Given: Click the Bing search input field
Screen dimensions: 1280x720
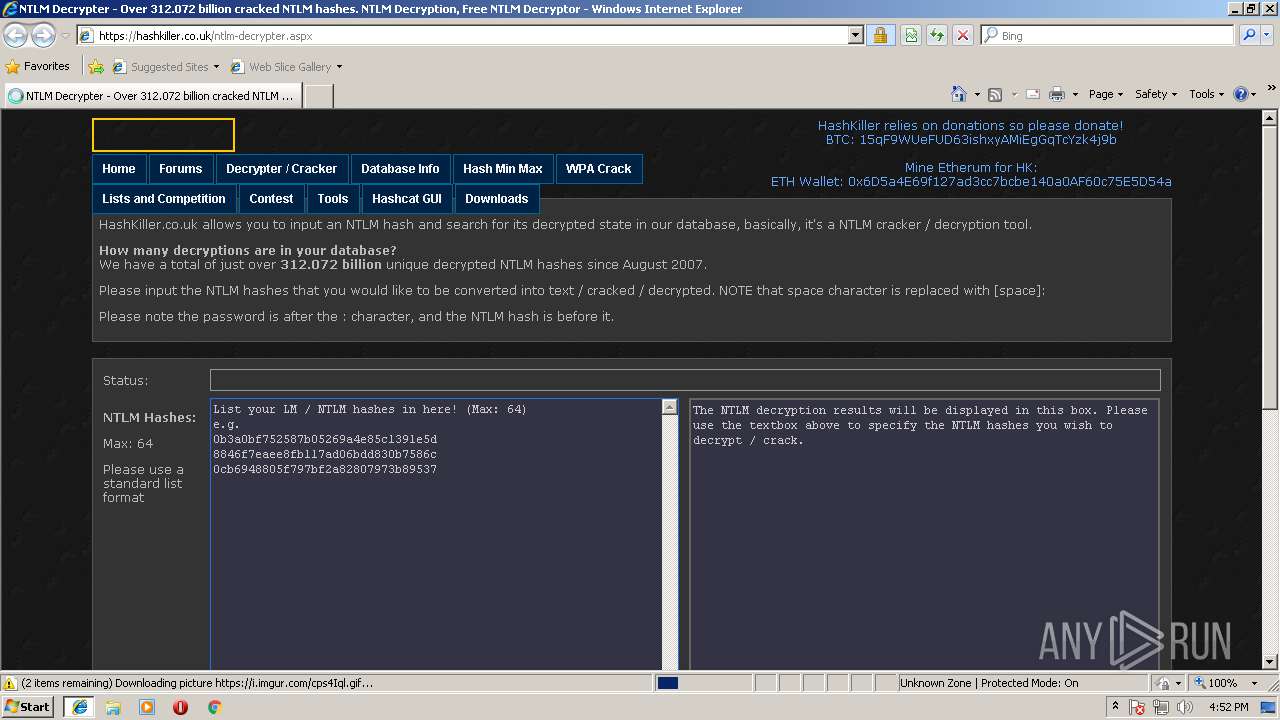Looking at the screenshot, I should click(1108, 35).
